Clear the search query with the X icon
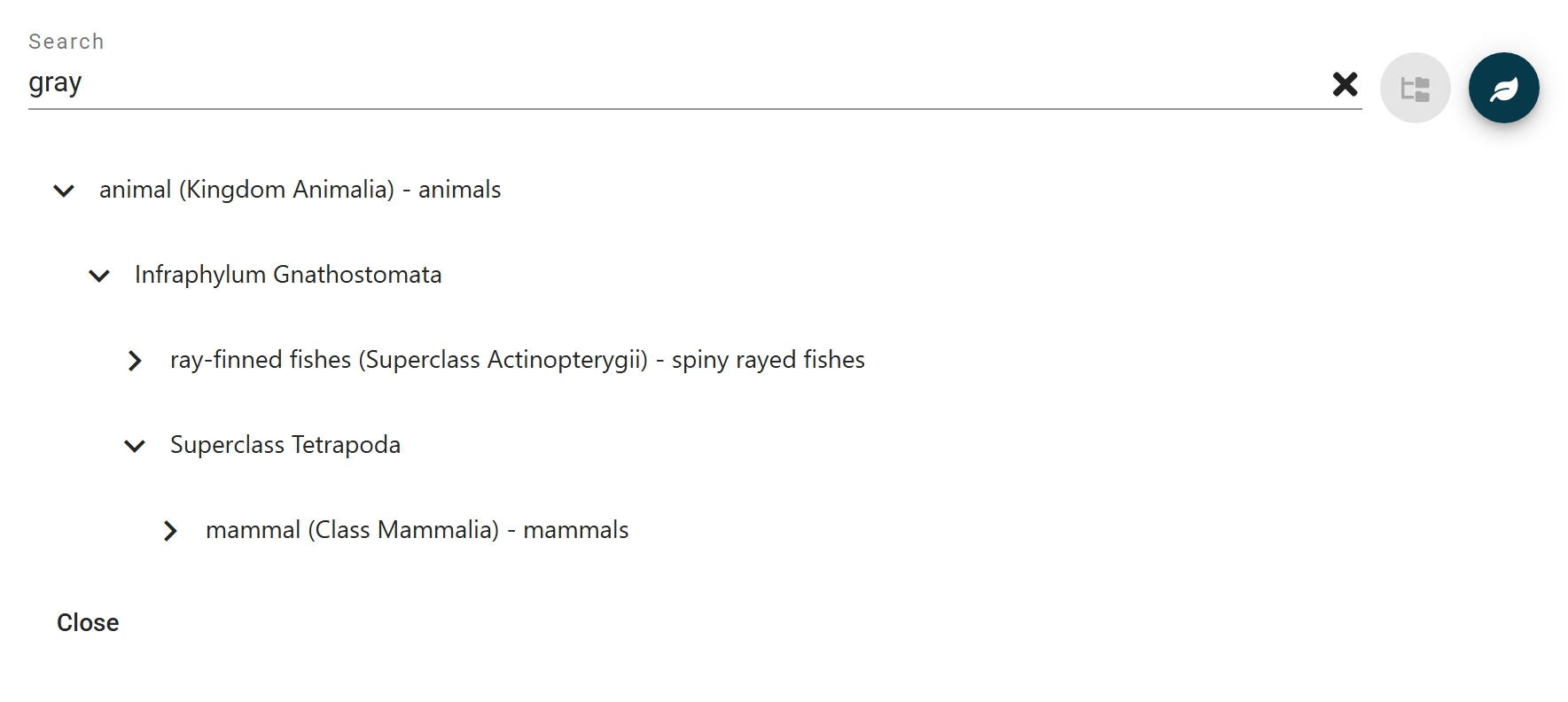Image resolution: width=1568 pixels, height=702 pixels. 1345,85
